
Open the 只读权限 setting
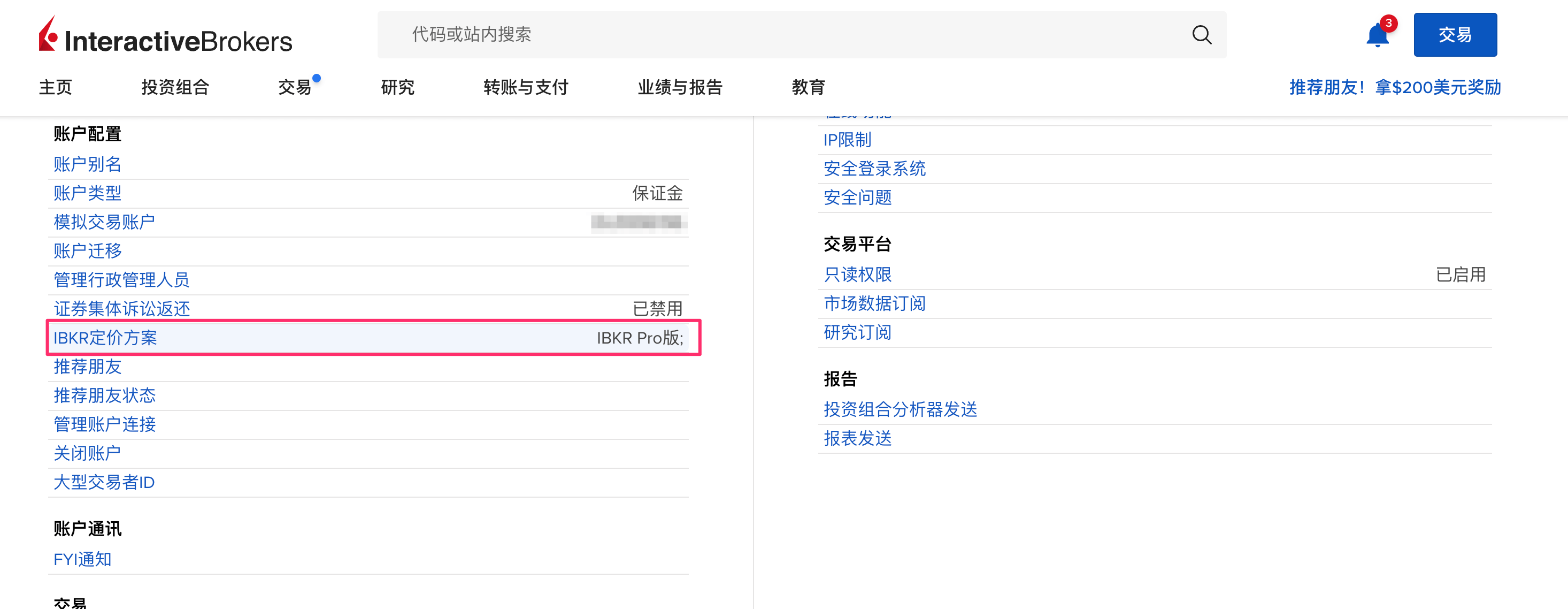coord(857,275)
